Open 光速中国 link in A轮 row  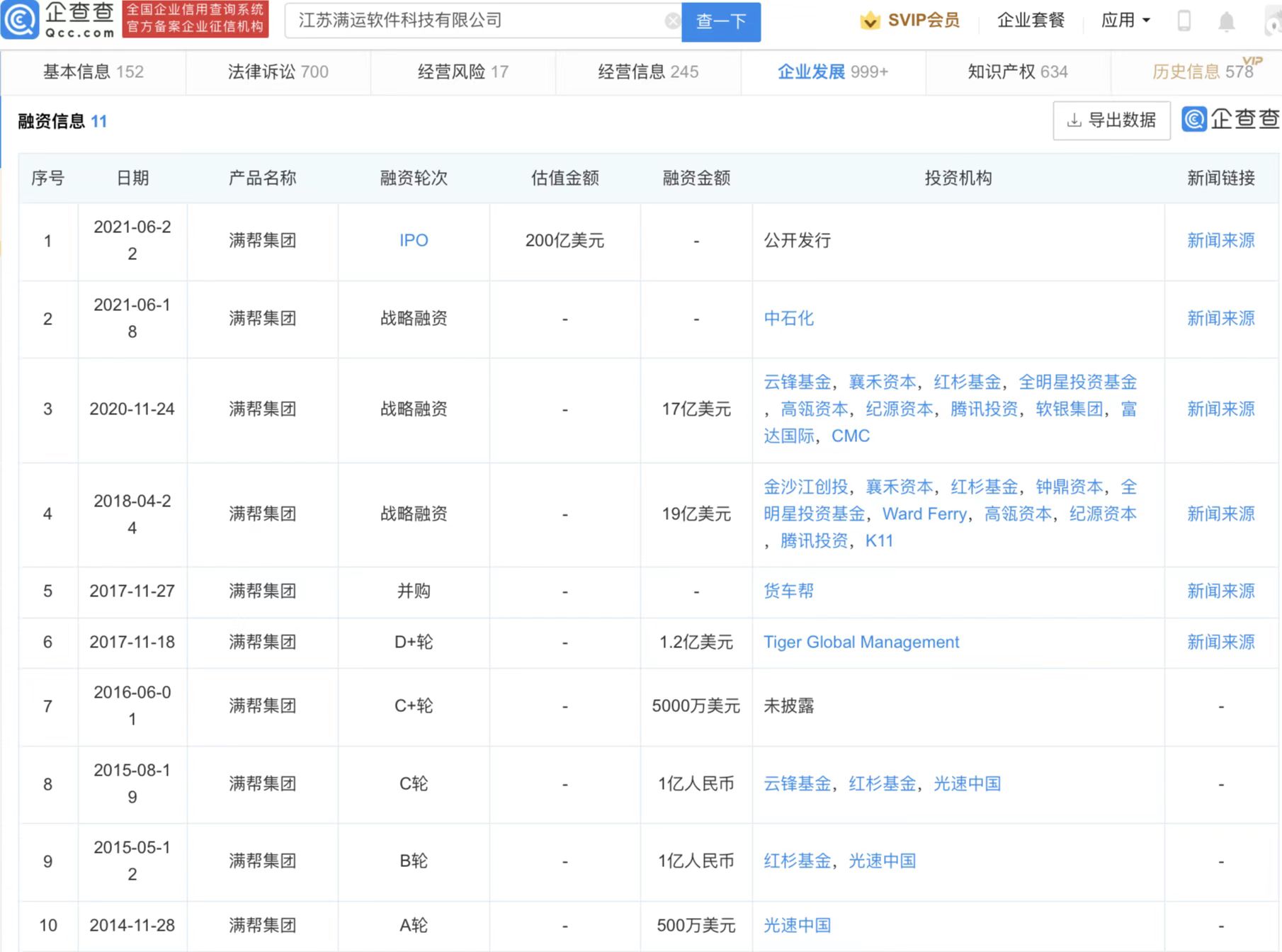pyautogui.click(x=798, y=926)
